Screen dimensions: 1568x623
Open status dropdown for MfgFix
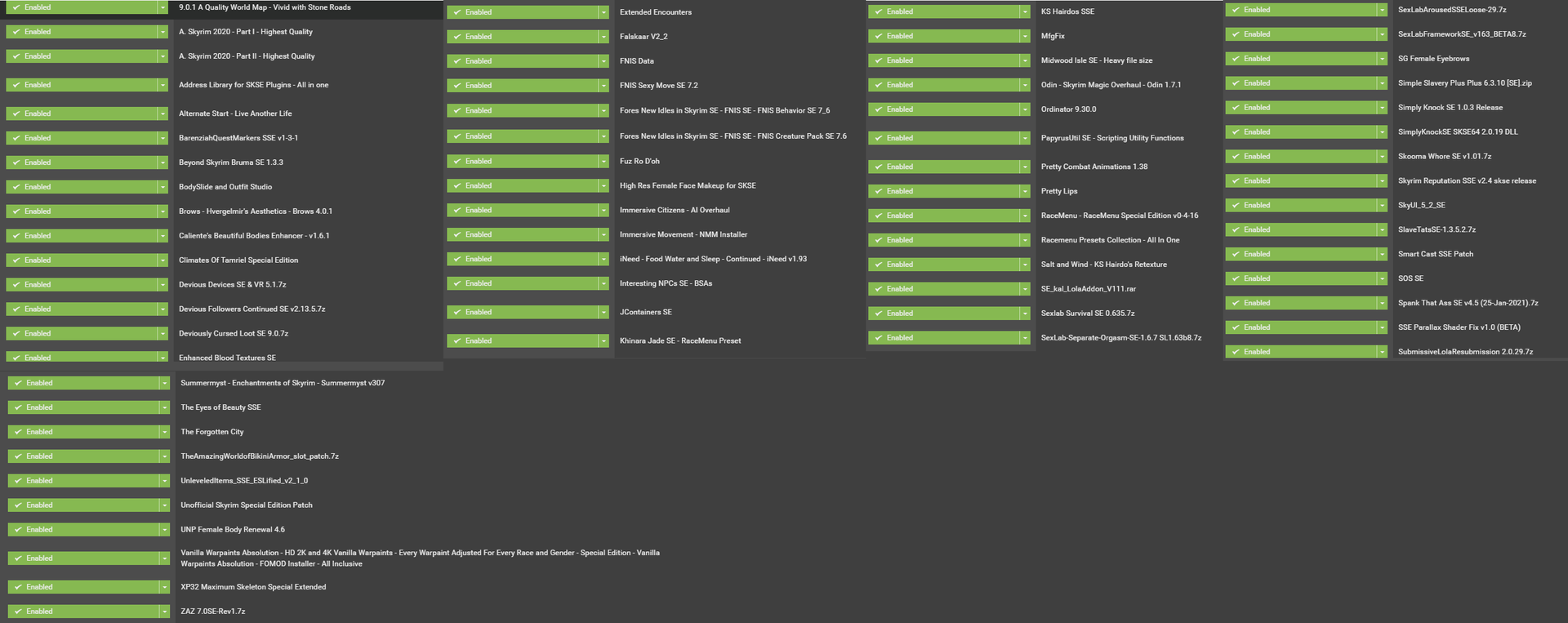(x=1026, y=36)
